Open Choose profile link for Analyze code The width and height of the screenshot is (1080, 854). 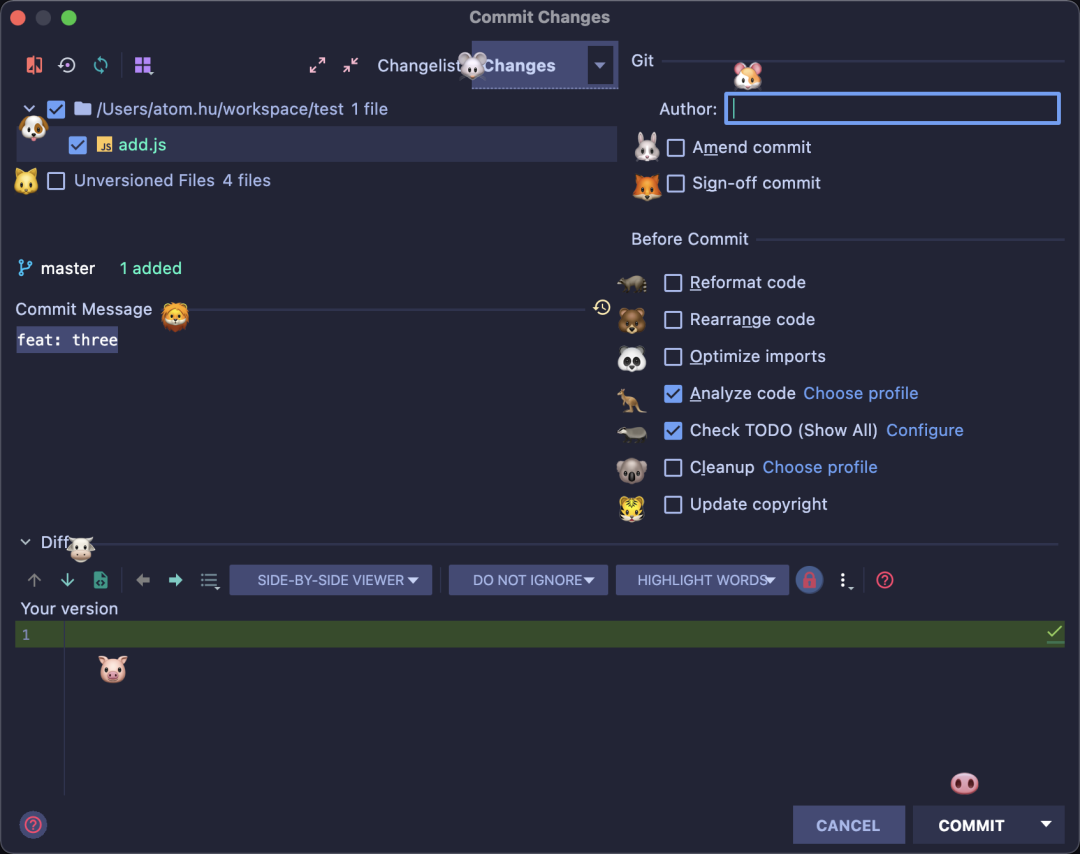pyautogui.click(x=861, y=393)
